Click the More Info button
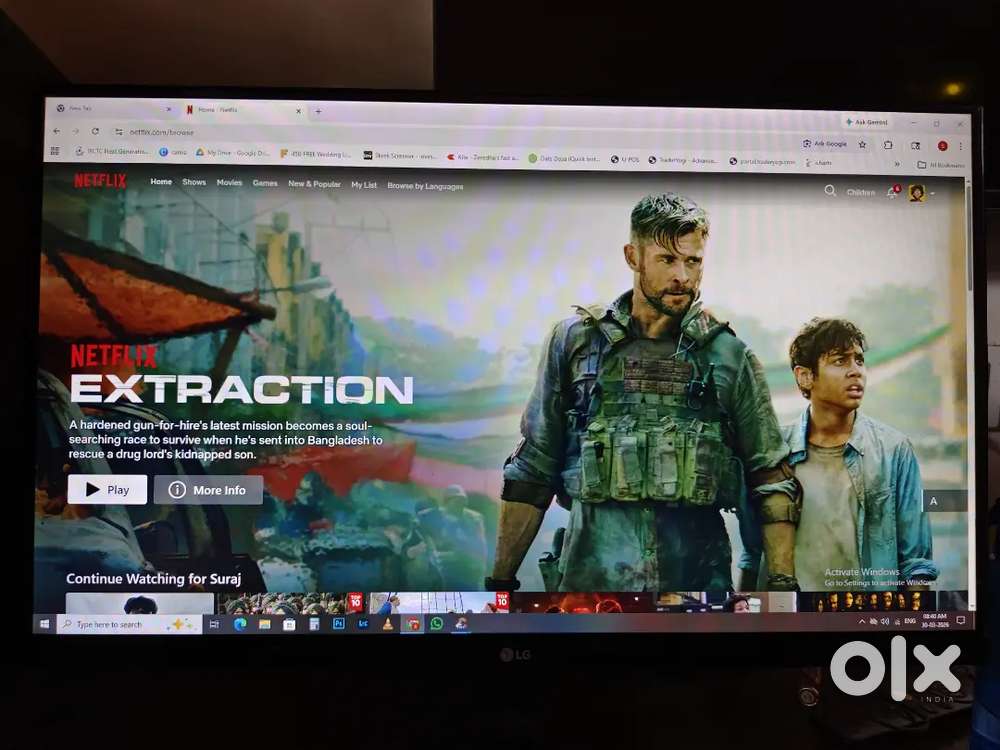The width and height of the screenshot is (1000, 750). point(208,490)
